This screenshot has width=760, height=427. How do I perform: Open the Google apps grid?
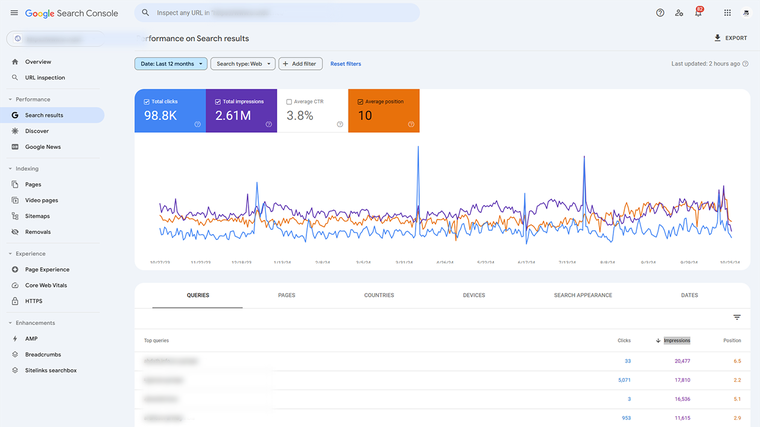pyautogui.click(x=727, y=13)
